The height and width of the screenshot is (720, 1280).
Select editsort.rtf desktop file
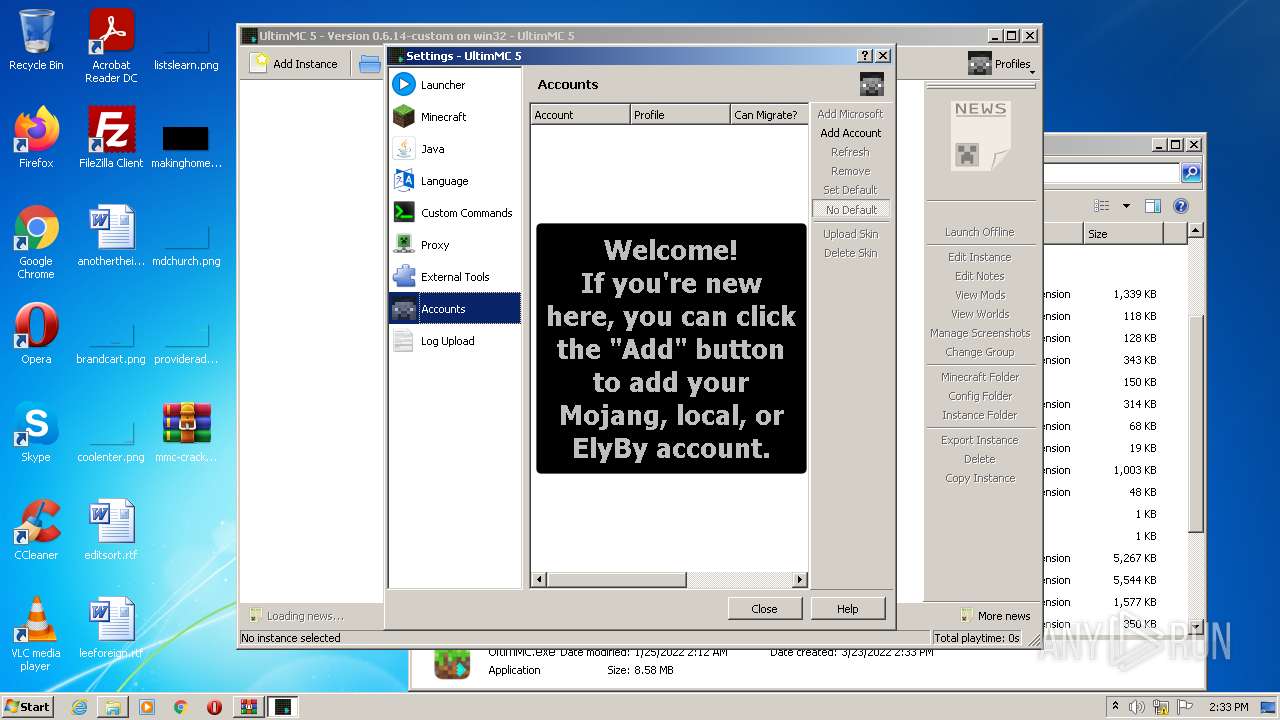coord(111,530)
